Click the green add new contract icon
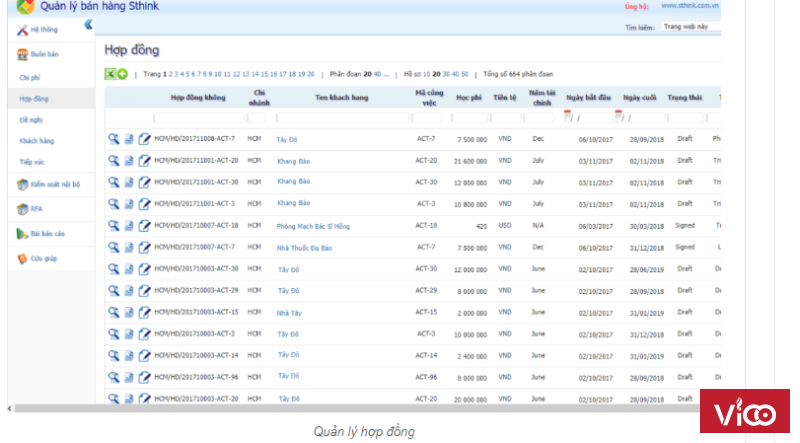The width and height of the screenshot is (800, 443). coord(122,74)
